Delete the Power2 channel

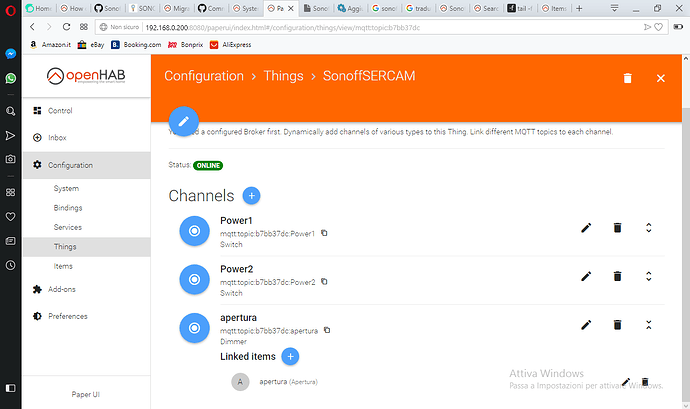[617, 276]
